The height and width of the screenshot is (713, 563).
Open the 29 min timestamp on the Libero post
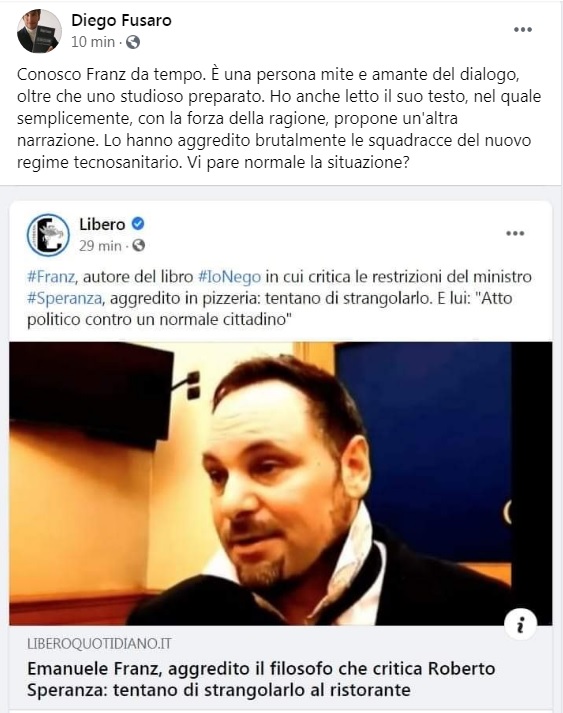pos(100,246)
